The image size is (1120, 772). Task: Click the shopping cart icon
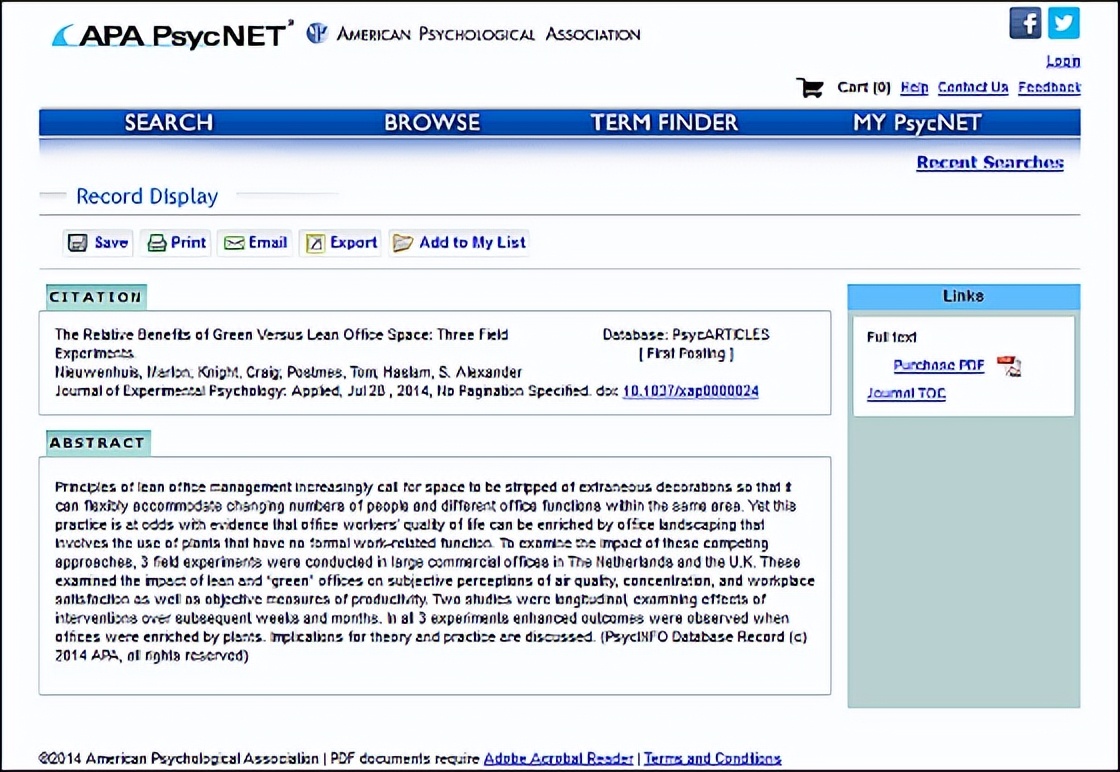pyautogui.click(x=810, y=88)
